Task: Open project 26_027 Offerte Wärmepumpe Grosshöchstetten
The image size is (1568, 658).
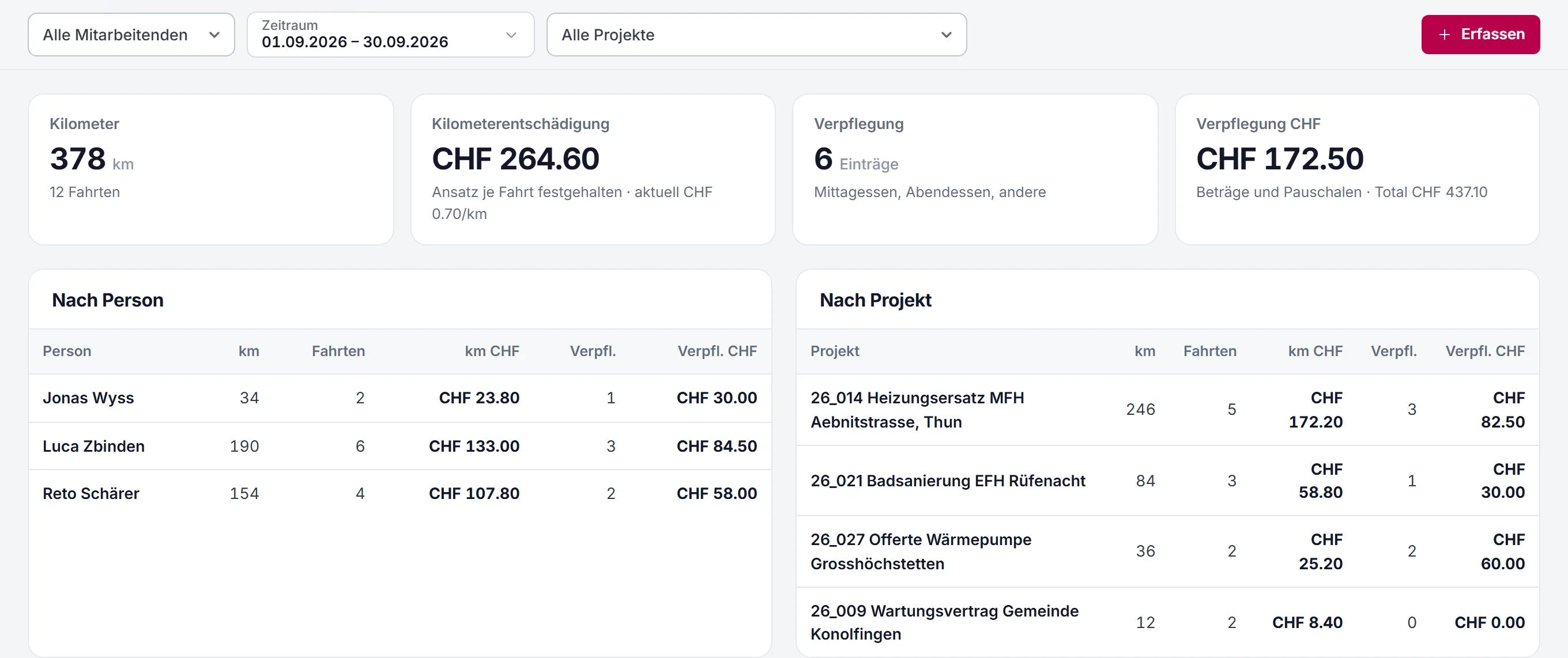Action: 921,551
